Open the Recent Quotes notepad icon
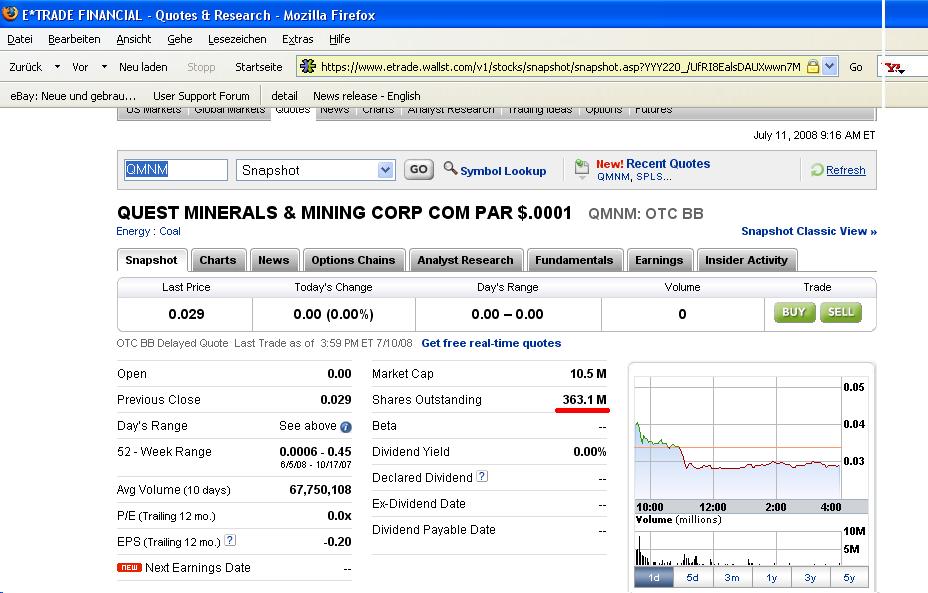Viewport: 928px width, 593px height. [581, 169]
